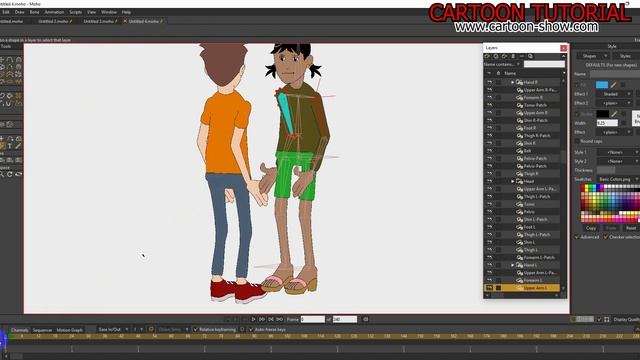This screenshot has width=640, height=360.
Task: Open the Styles button in Style panel
Action: click(626, 56)
